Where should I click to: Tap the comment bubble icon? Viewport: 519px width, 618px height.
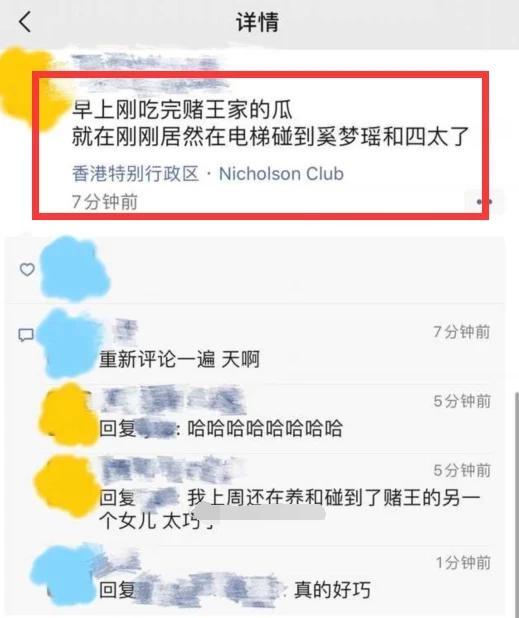point(26,335)
